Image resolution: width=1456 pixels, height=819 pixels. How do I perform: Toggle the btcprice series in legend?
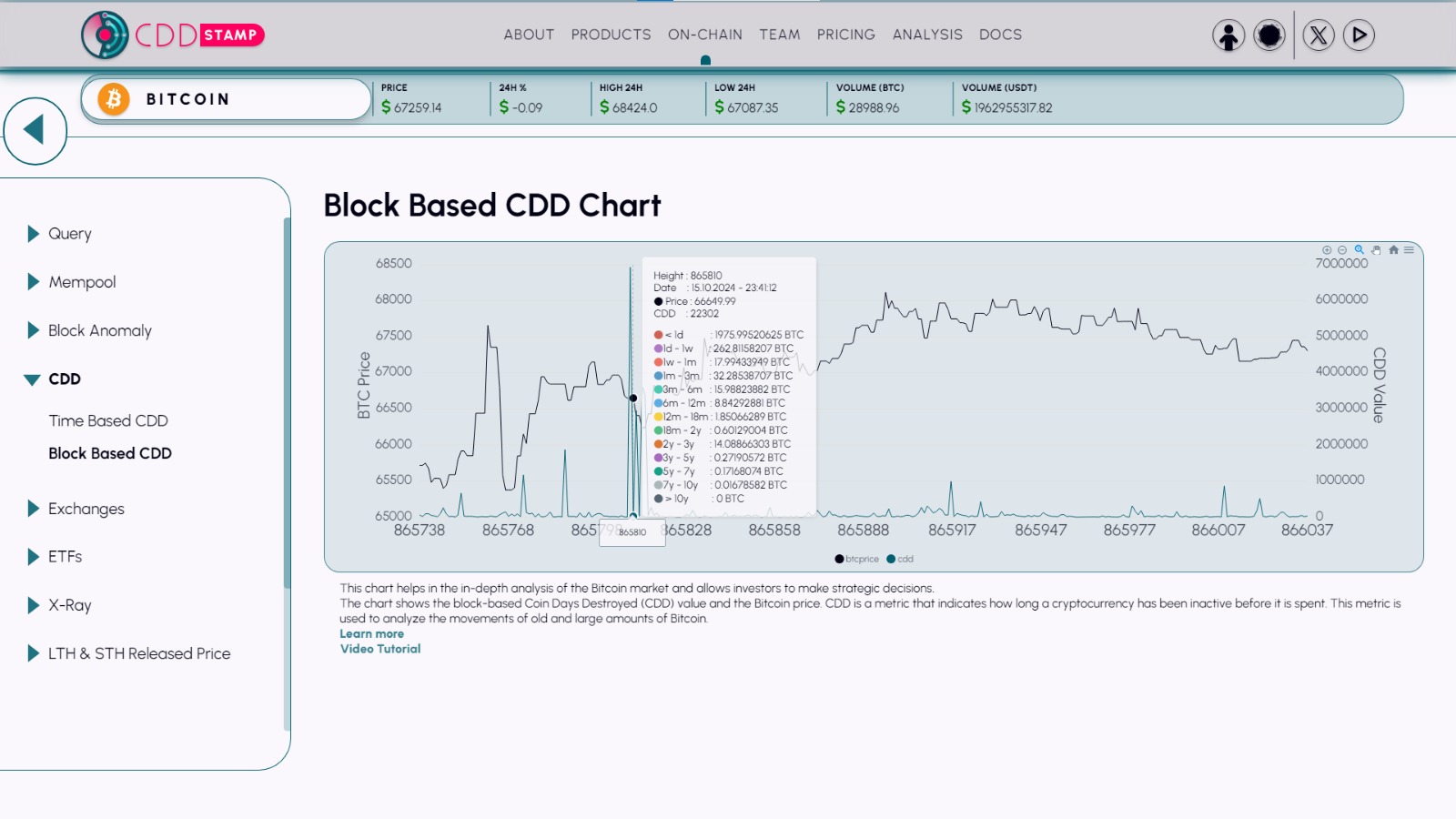(857, 559)
